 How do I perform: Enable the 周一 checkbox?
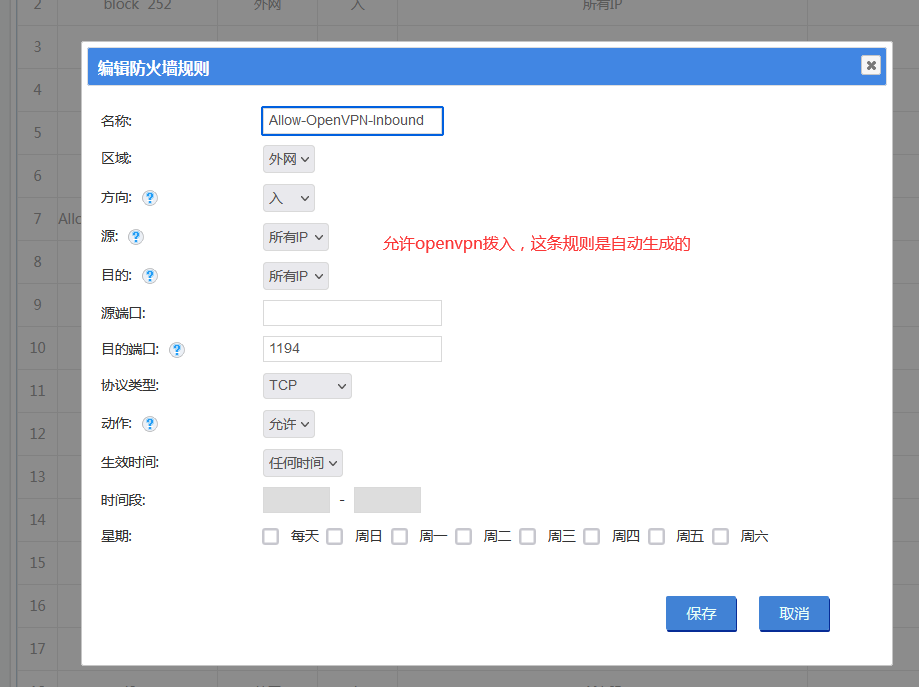pos(400,537)
